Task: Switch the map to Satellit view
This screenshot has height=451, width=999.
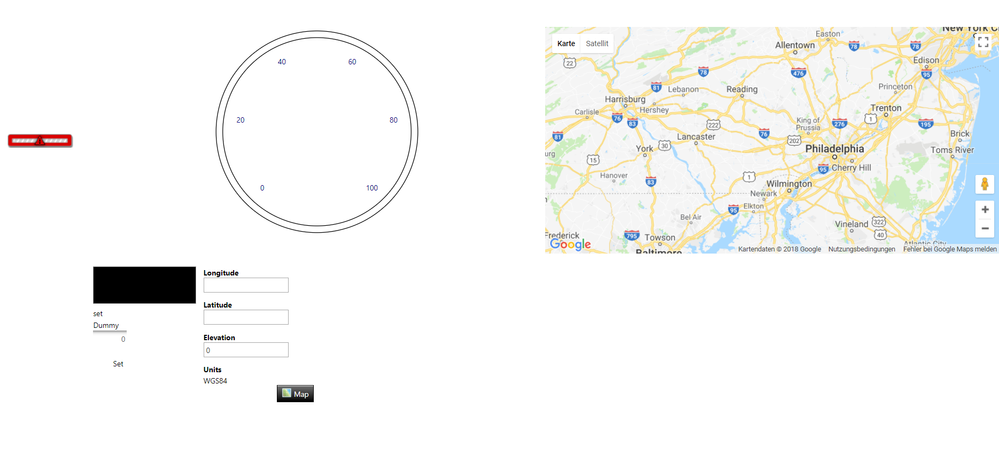Action: (x=597, y=43)
